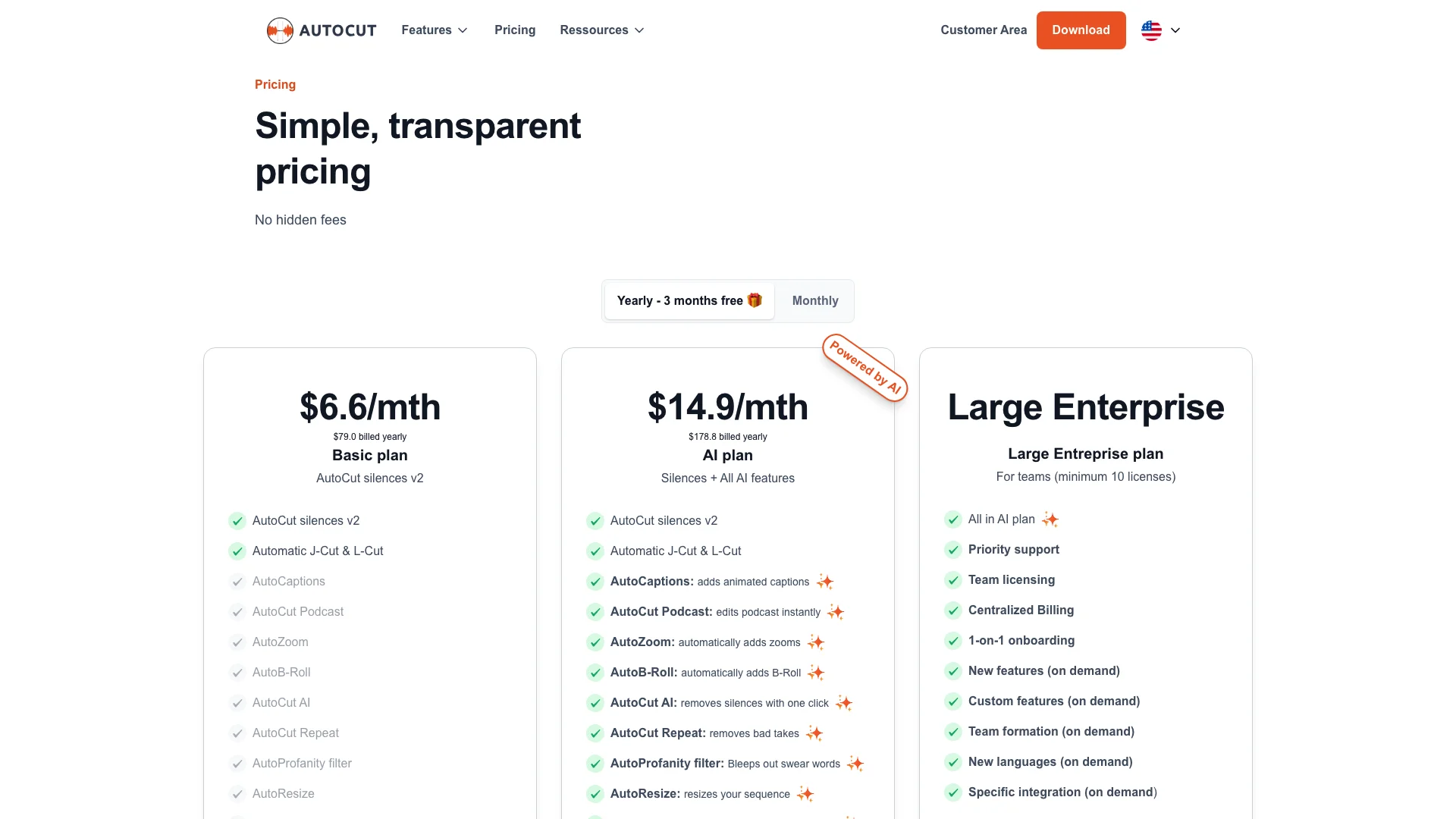Image resolution: width=1456 pixels, height=819 pixels.
Task: Click the 'No hidden fees' text
Action: (x=300, y=220)
